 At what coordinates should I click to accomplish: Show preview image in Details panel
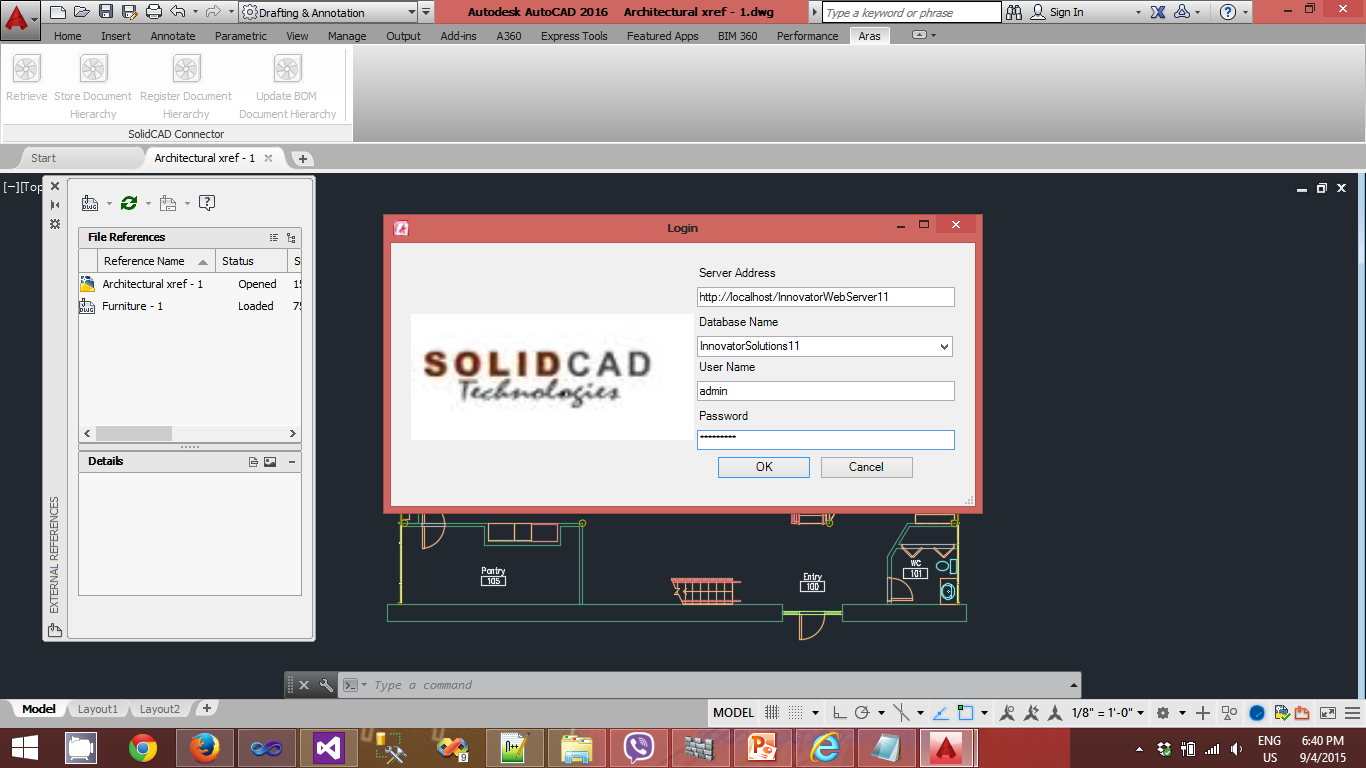click(x=270, y=462)
